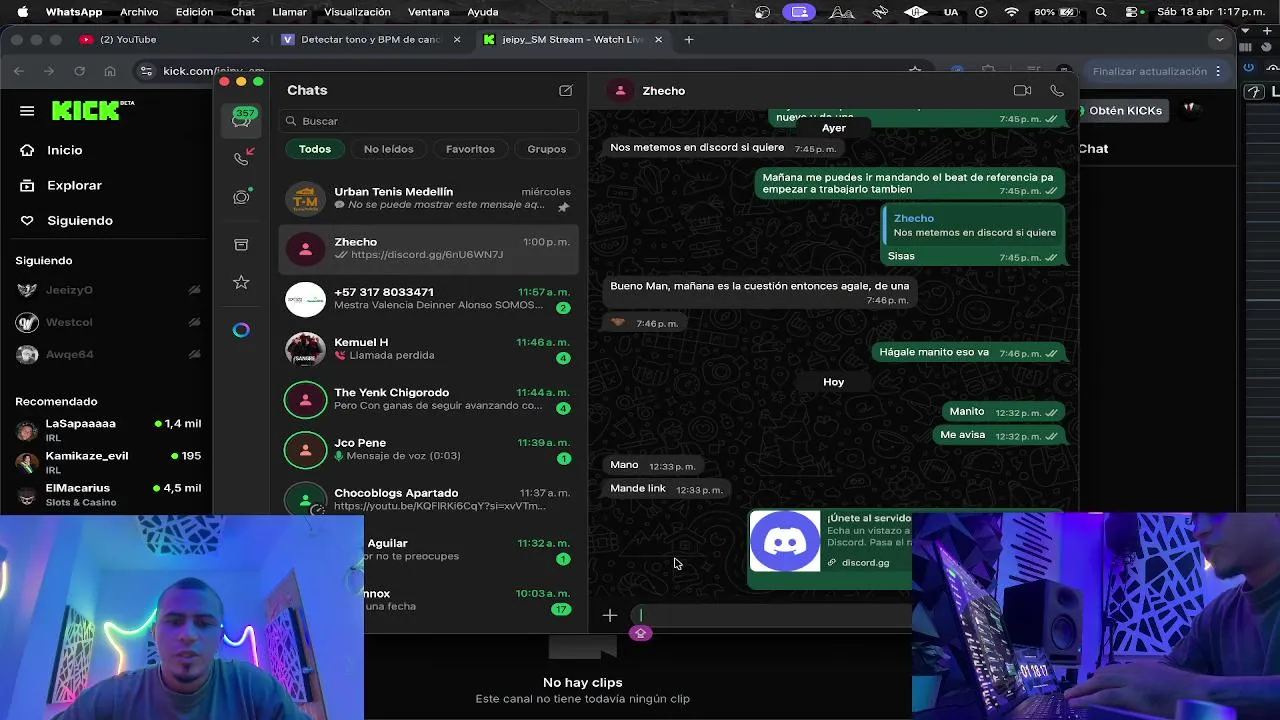Open Westcol followed channel
Screen dimensions: 1280x720
[x=108, y=322]
